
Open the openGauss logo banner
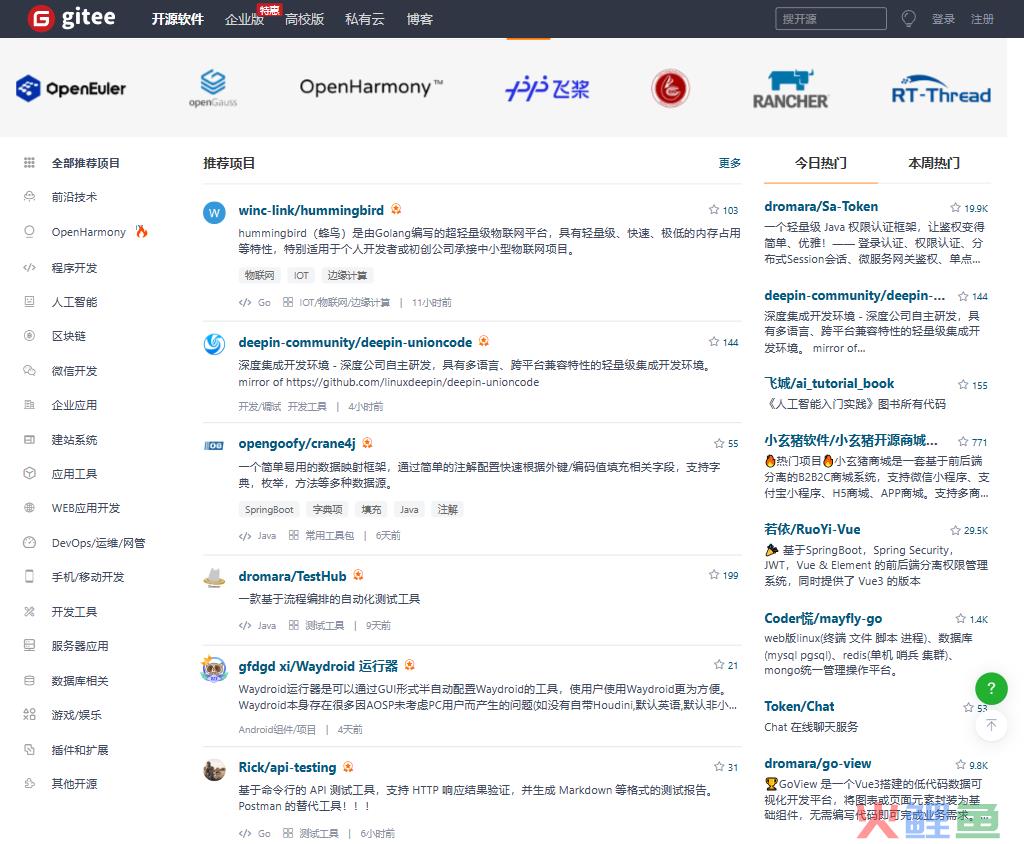[213, 88]
